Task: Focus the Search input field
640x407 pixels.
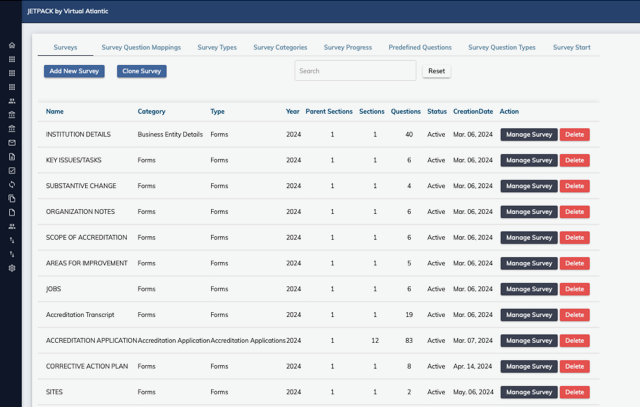Action: 355,71
